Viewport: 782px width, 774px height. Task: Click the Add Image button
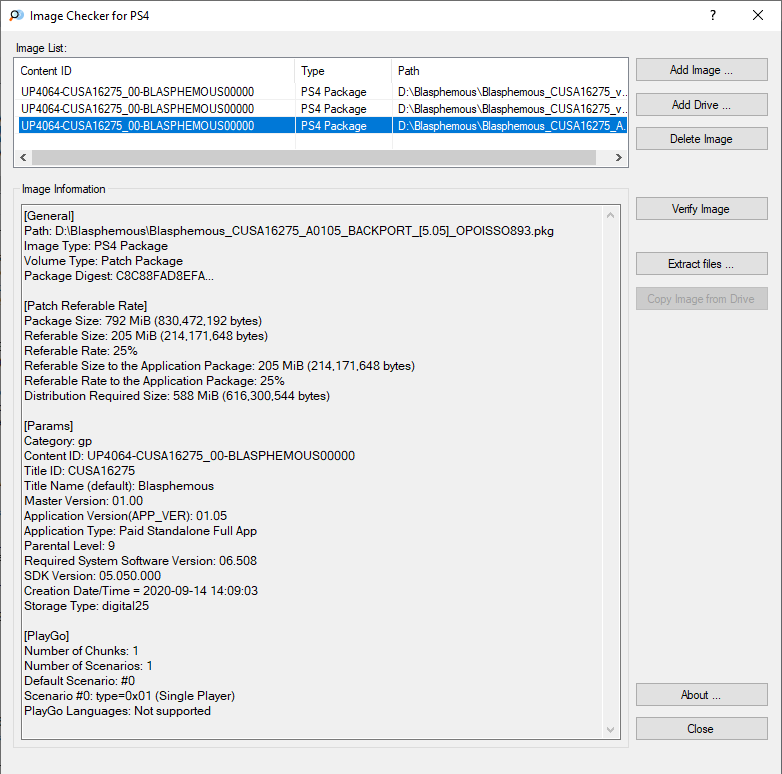point(701,70)
